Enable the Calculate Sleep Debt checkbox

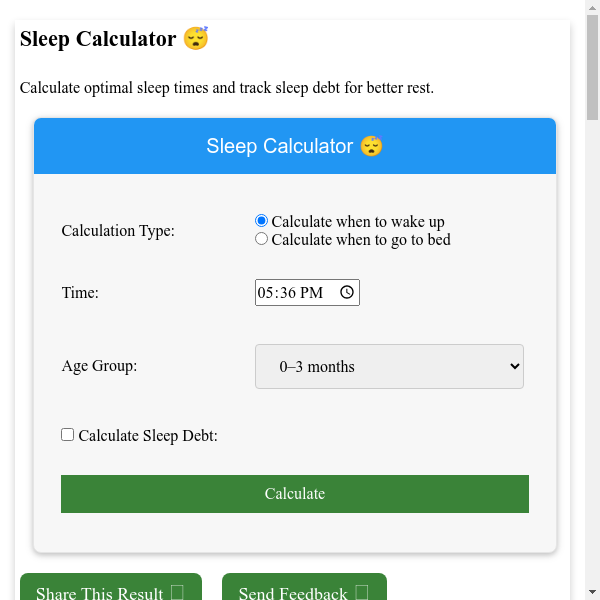(x=68, y=435)
